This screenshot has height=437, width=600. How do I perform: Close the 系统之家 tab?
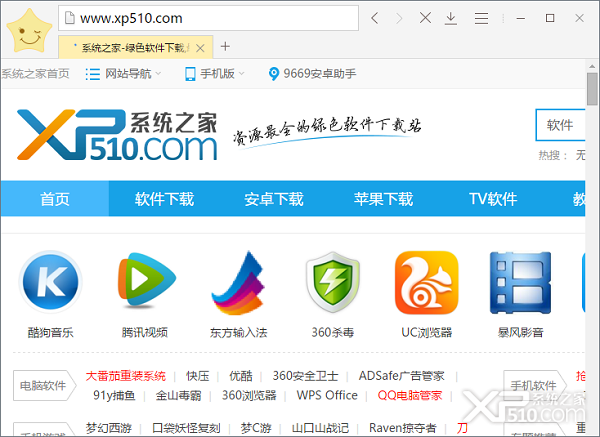point(200,48)
